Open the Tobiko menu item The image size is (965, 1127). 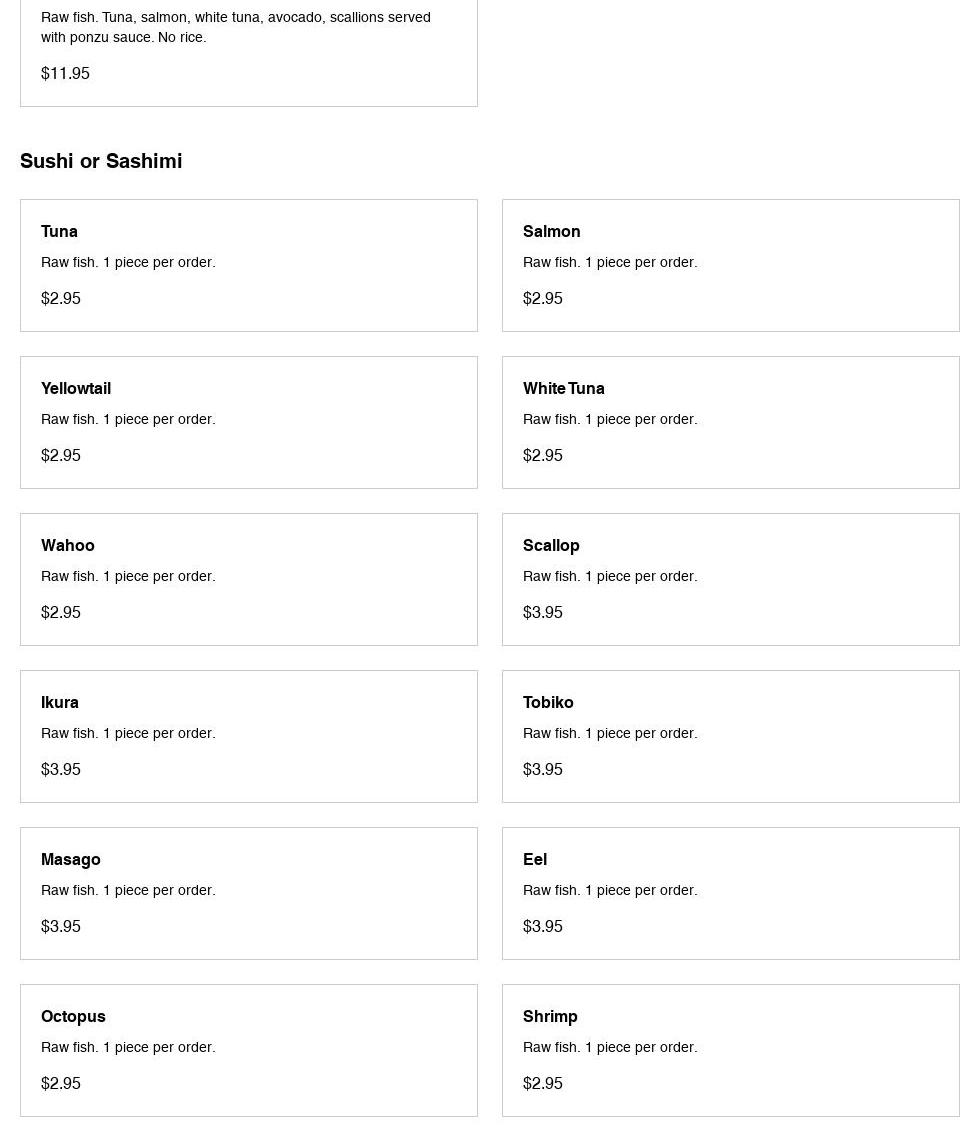[x=730, y=736]
